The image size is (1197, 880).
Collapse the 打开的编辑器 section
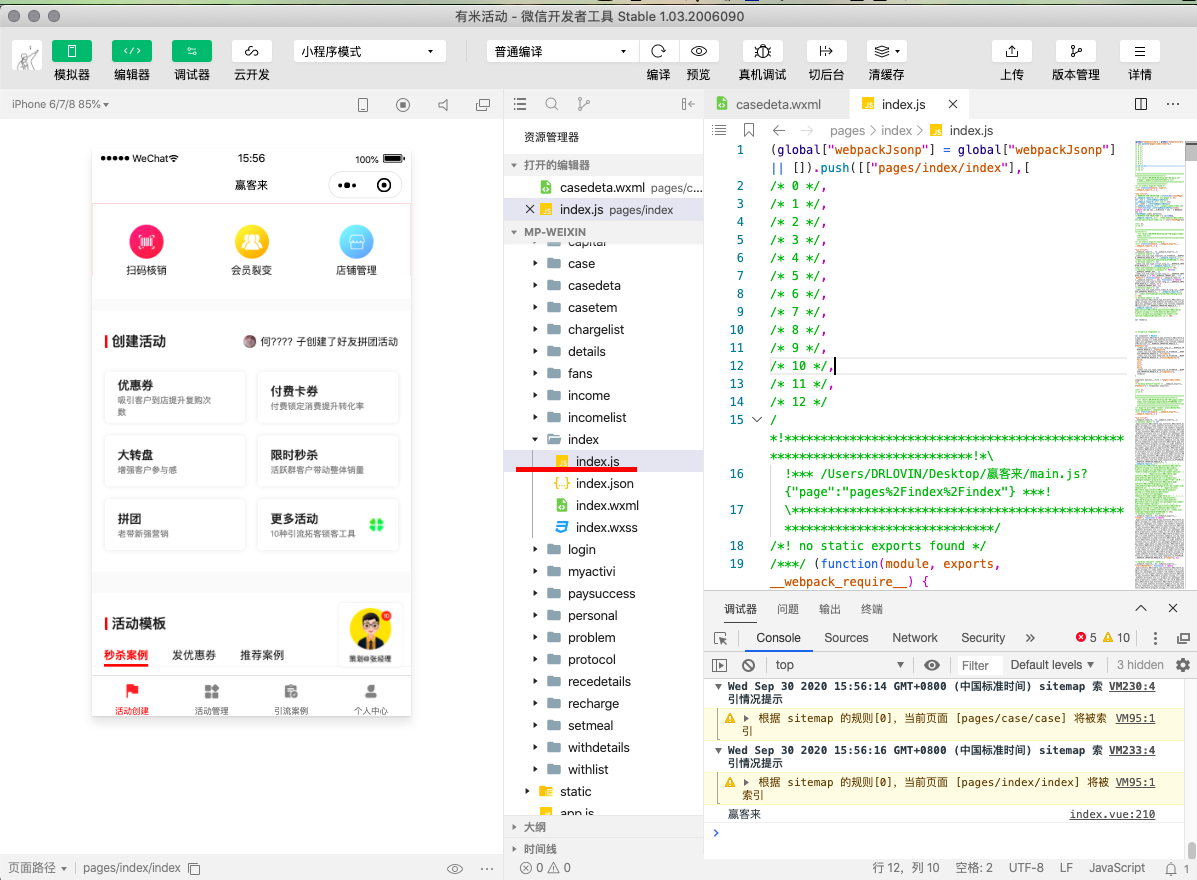click(514, 165)
